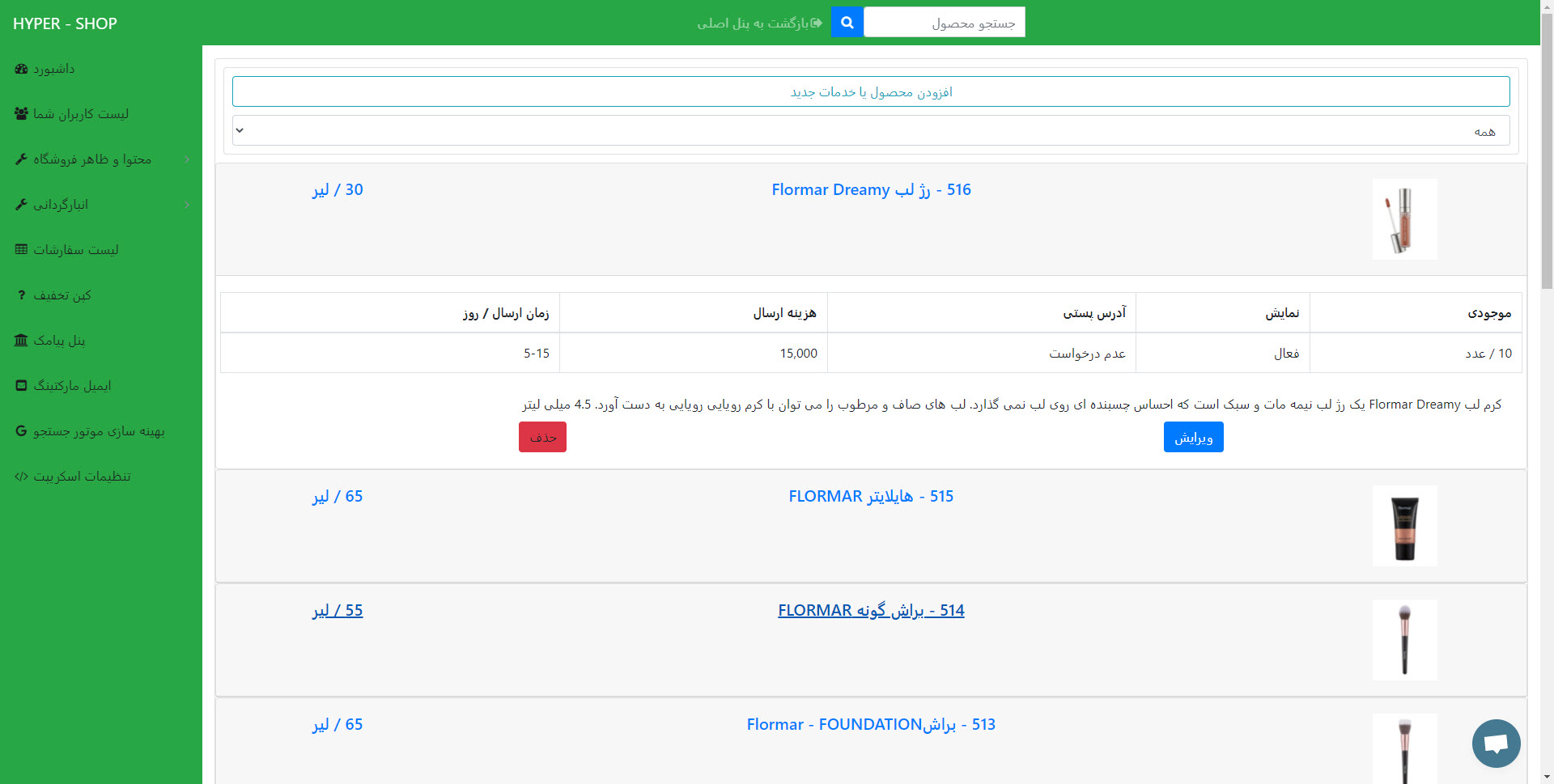Click the Google icon beside بهینه سازی موتور جستجو

(x=21, y=431)
